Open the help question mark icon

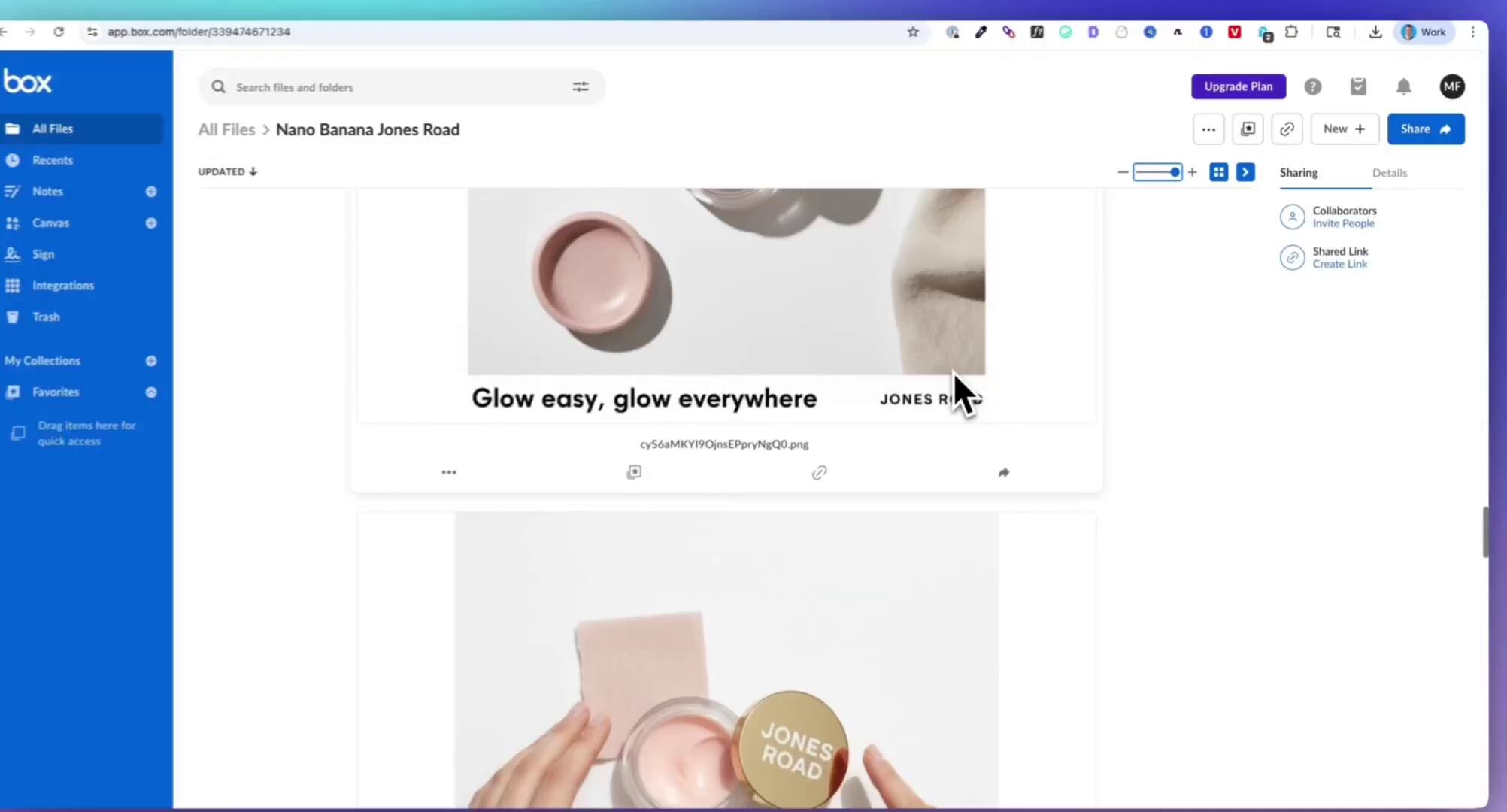[1312, 86]
